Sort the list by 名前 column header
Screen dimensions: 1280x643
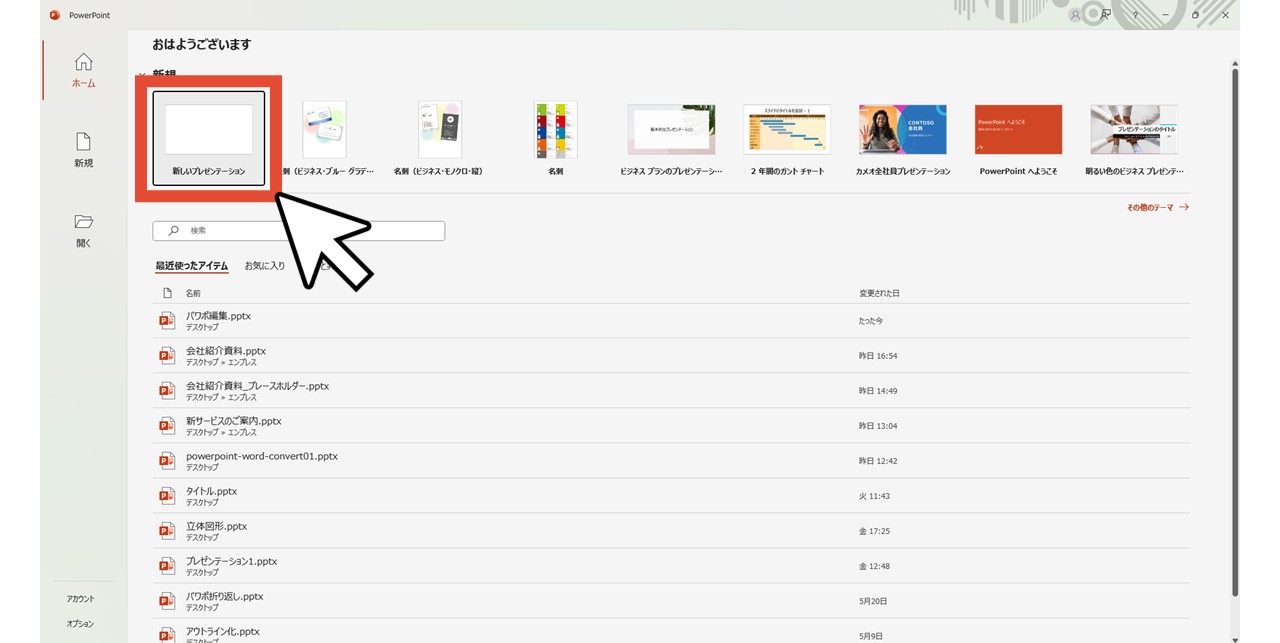tap(193, 293)
